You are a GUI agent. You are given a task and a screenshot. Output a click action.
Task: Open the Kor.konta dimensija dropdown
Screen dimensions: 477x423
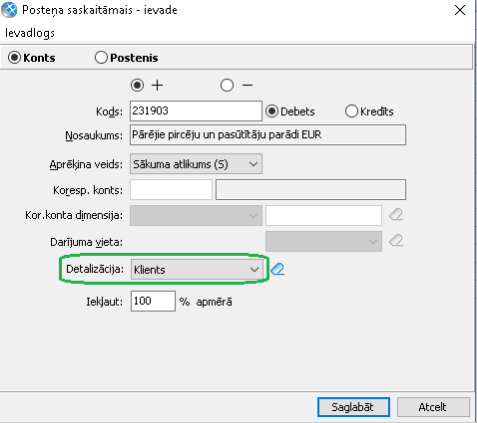coord(196,216)
